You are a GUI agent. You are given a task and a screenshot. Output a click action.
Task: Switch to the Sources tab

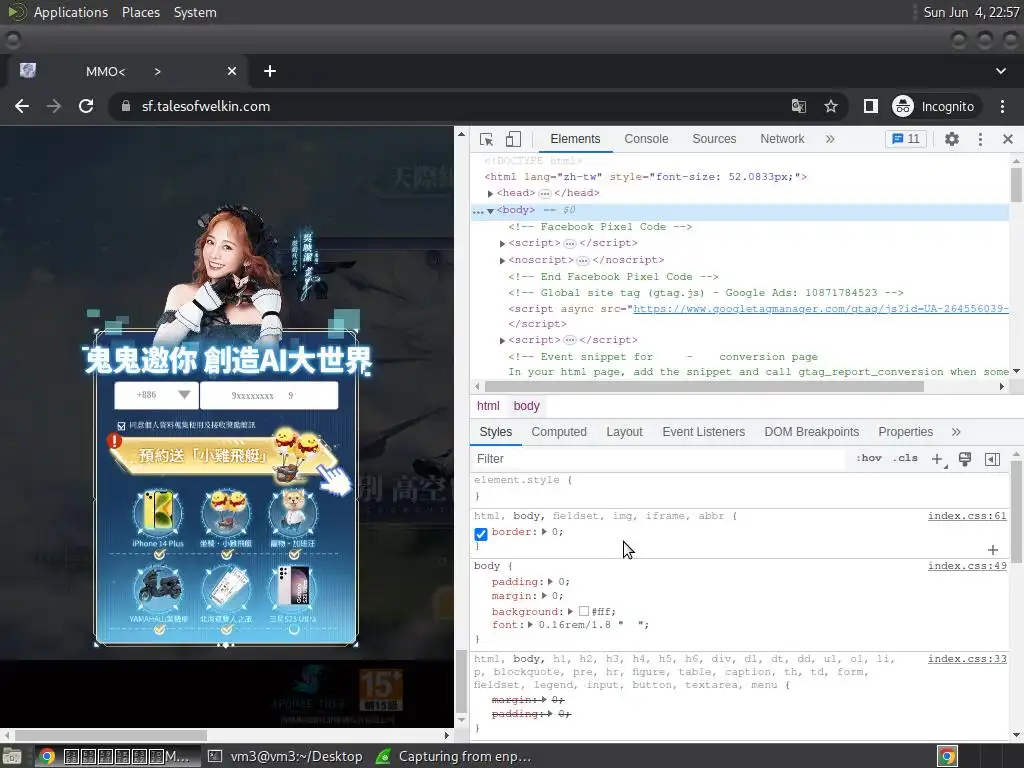[714, 139]
